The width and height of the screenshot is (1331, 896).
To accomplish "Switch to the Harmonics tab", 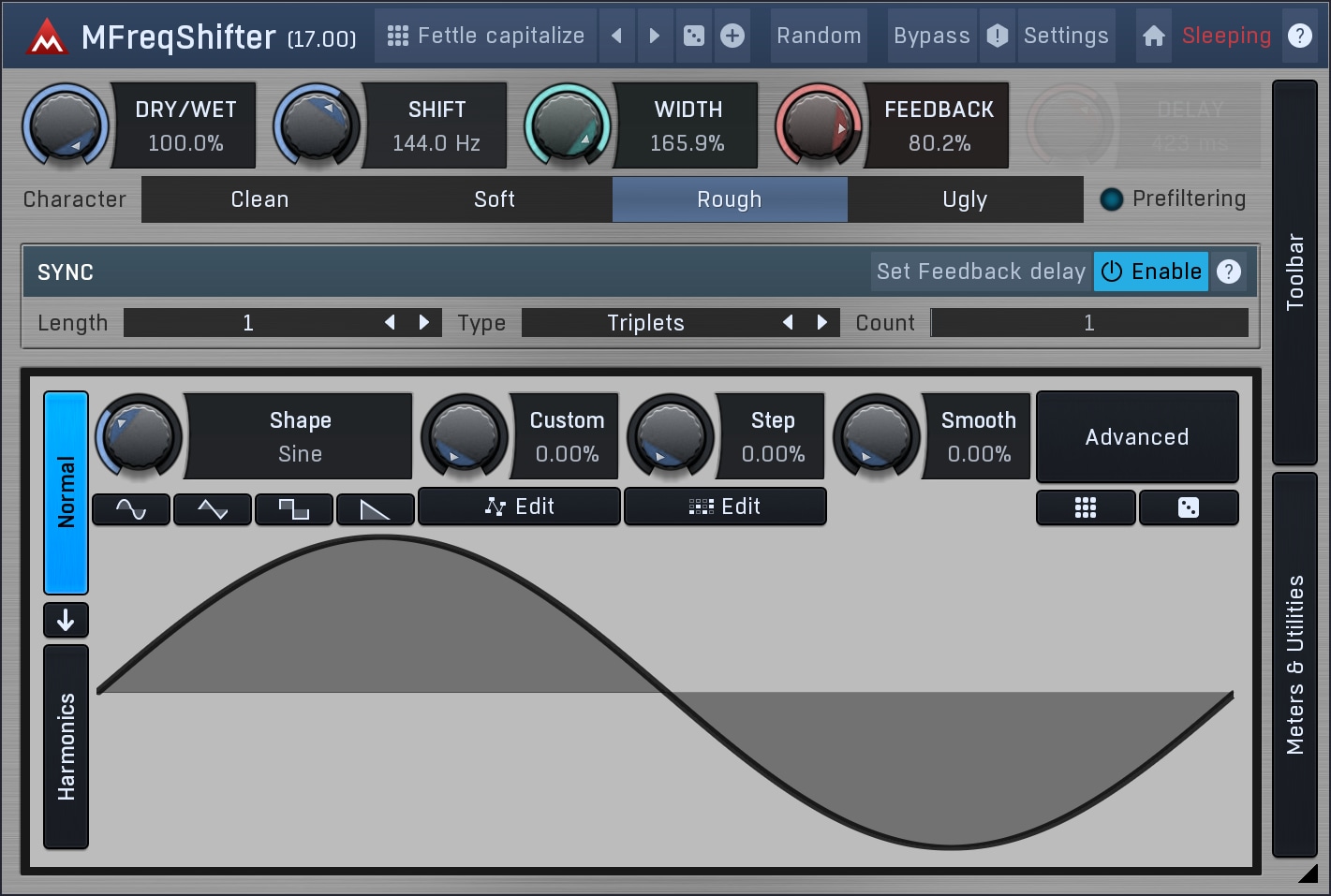I will click(x=67, y=746).
